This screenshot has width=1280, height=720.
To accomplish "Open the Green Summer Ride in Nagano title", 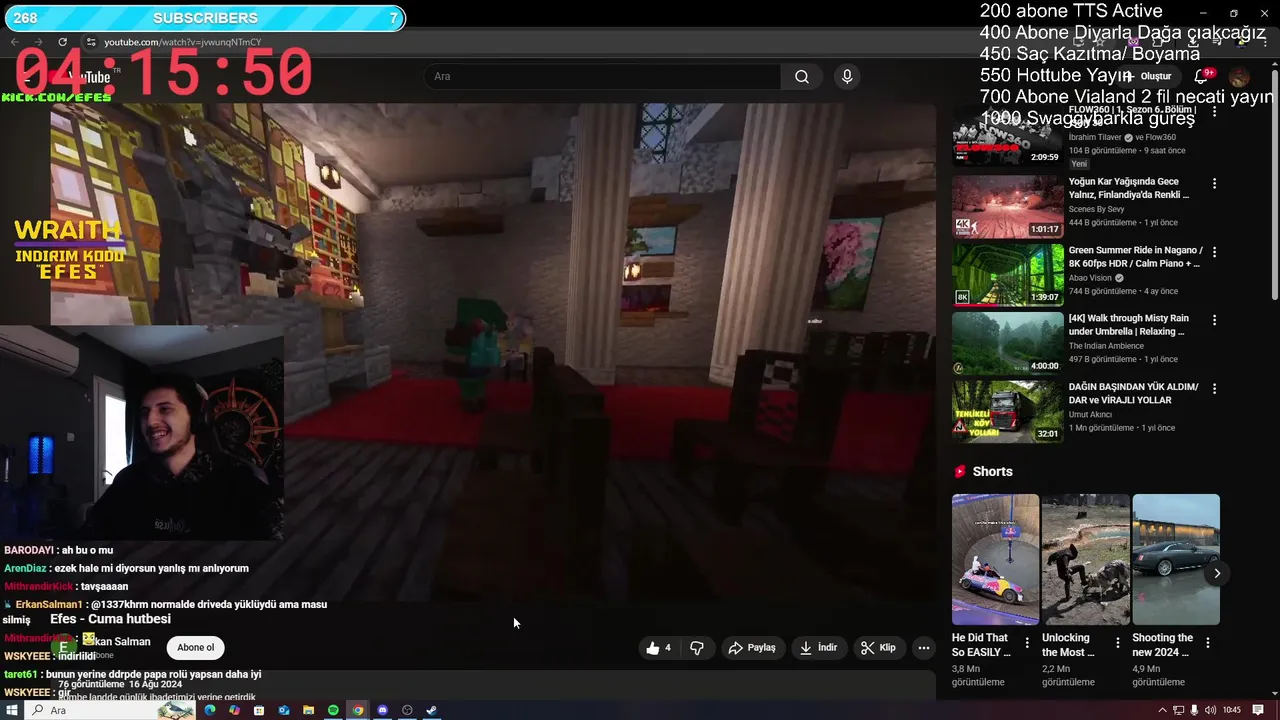I will 1135,257.
